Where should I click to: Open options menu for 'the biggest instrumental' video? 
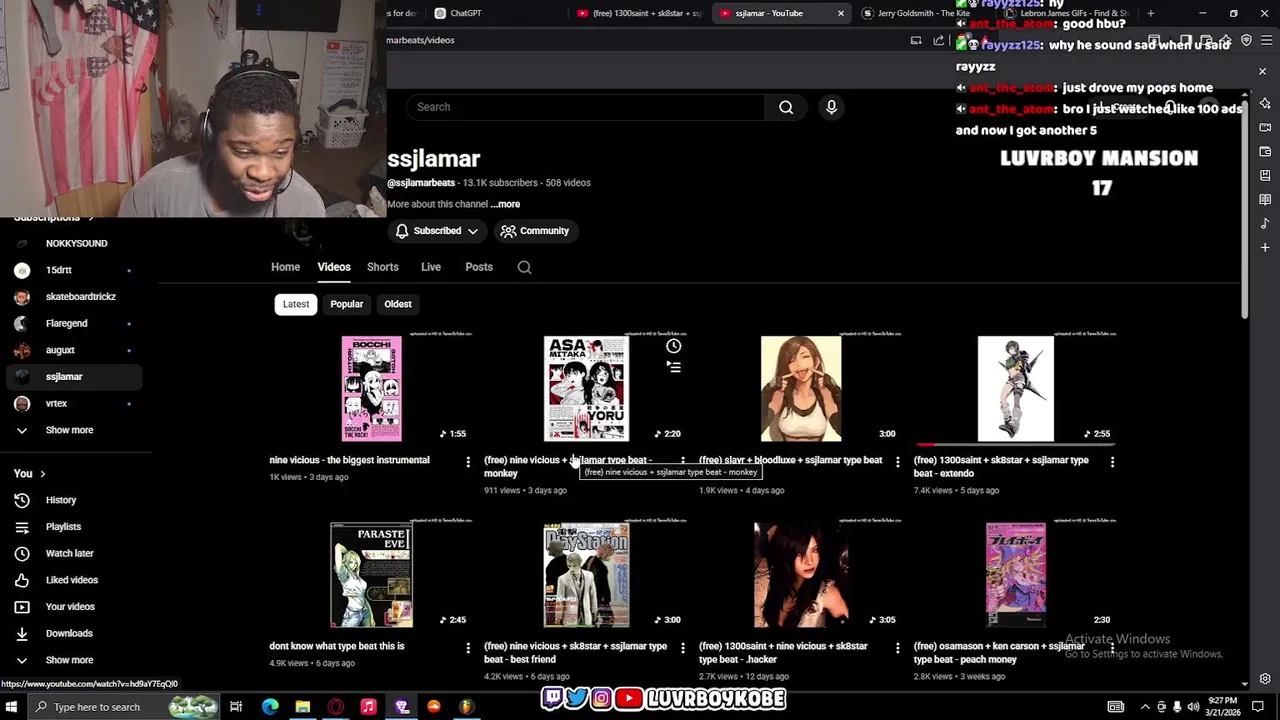click(468, 461)
